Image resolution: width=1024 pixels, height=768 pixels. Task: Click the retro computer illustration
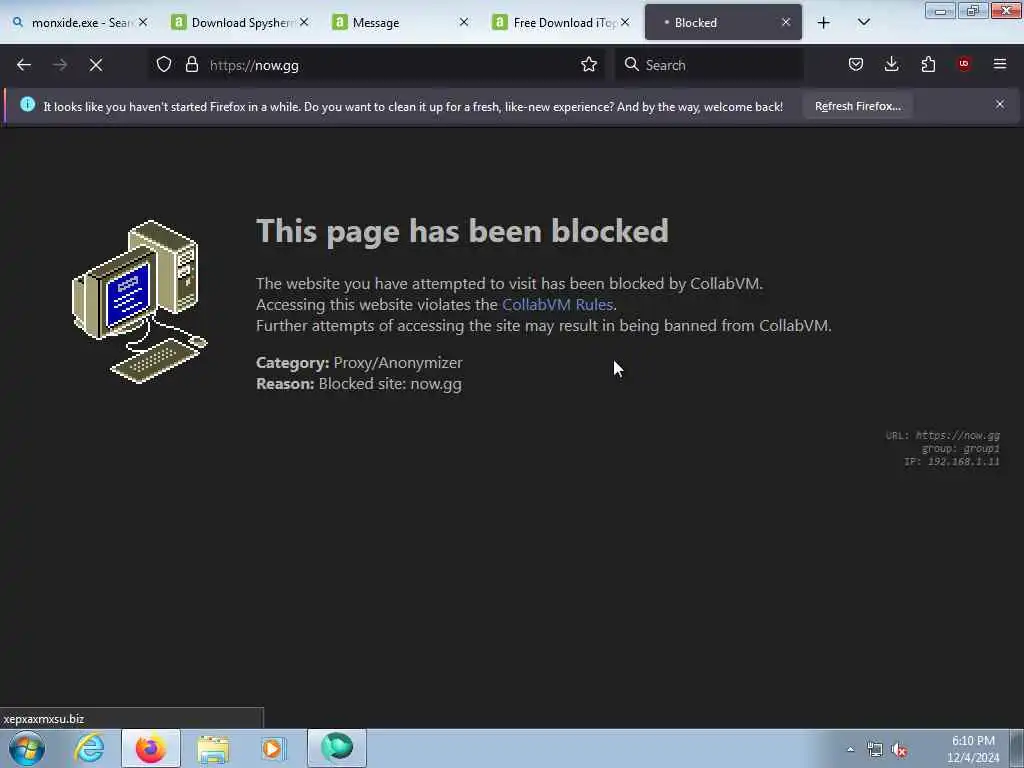point(139,302)
